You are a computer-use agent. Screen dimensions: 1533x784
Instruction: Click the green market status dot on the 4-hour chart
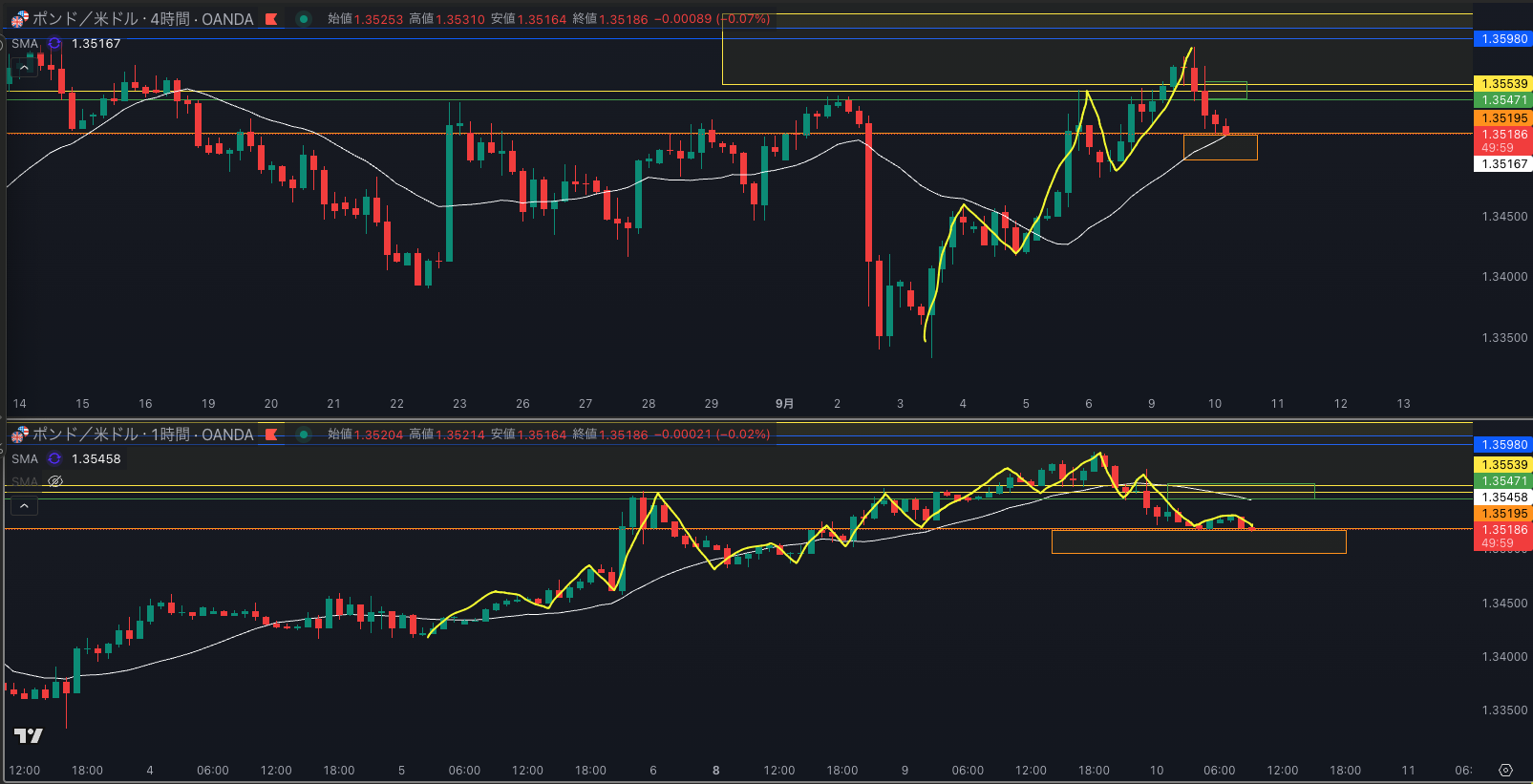coord(304,19)
